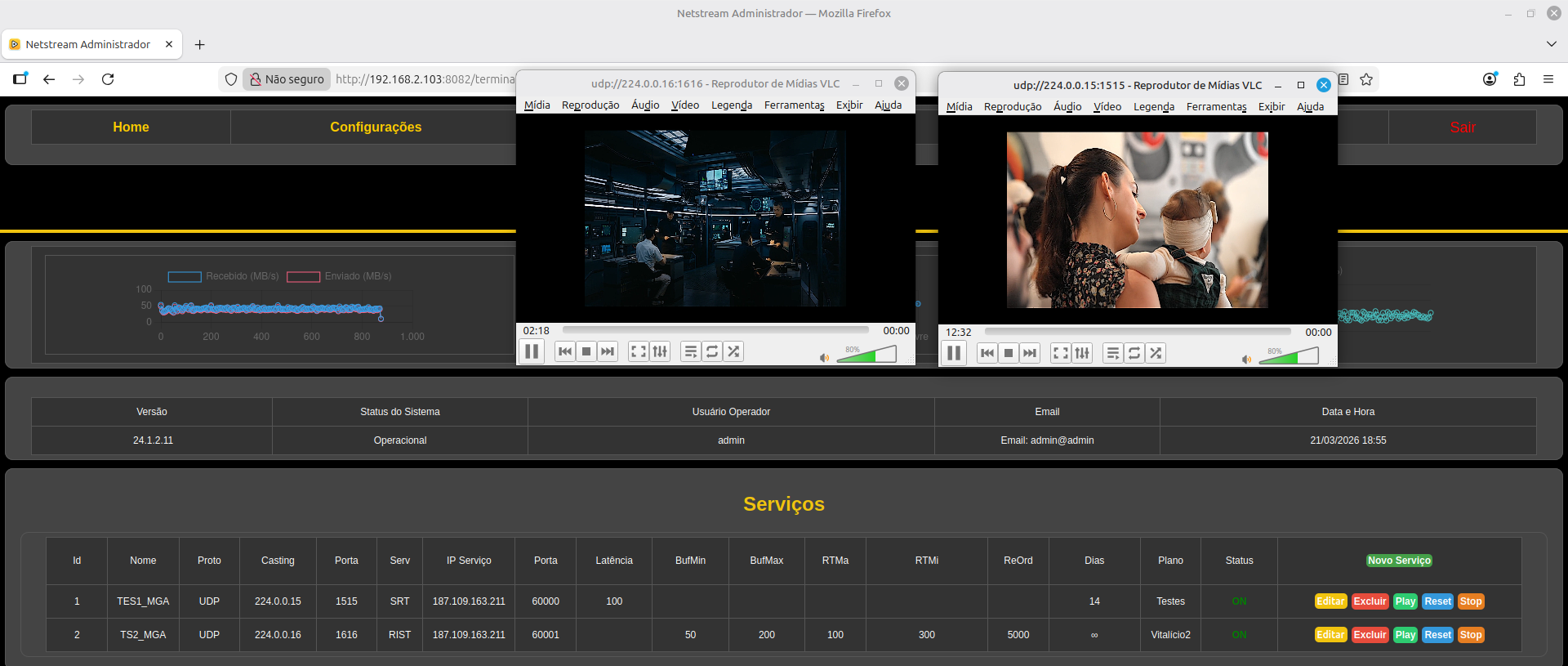Image resolution: width=1568 pixels, height=666 pixels.
Task: Open Reprodução menu in left VLC window
Action: point(590,105)
